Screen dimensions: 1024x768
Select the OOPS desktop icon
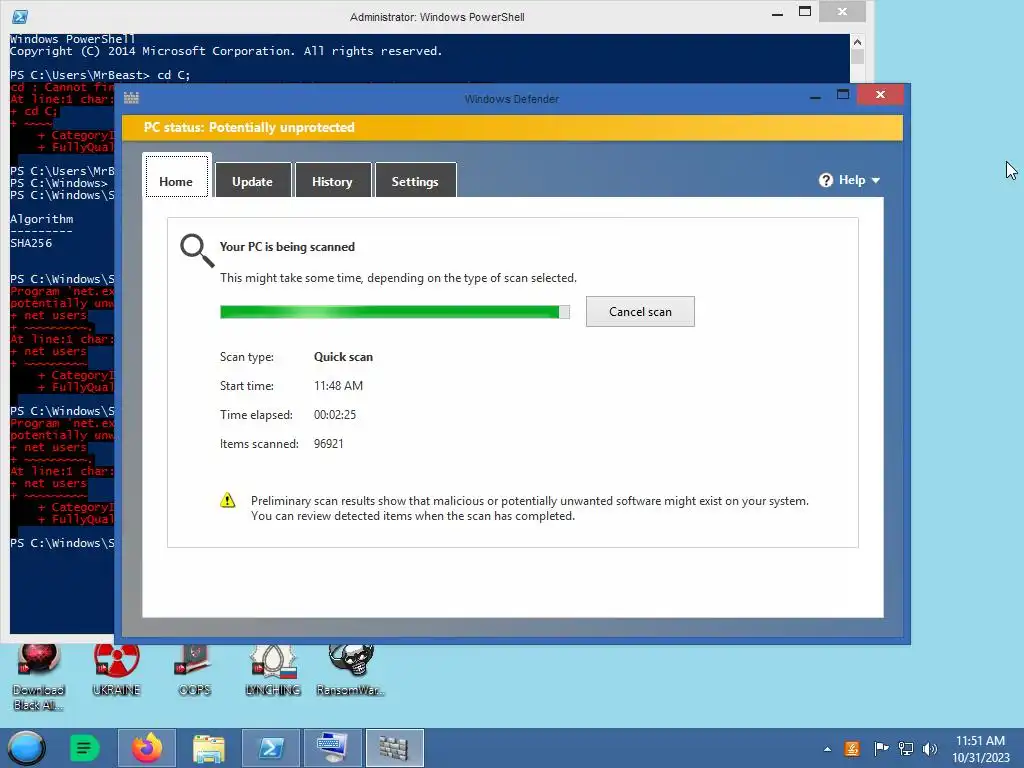(194, 669)
